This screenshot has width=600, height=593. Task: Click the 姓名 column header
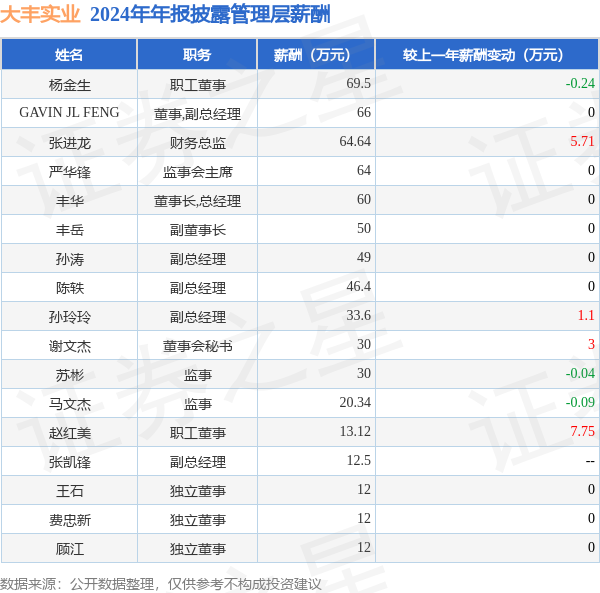click(69, 55)
